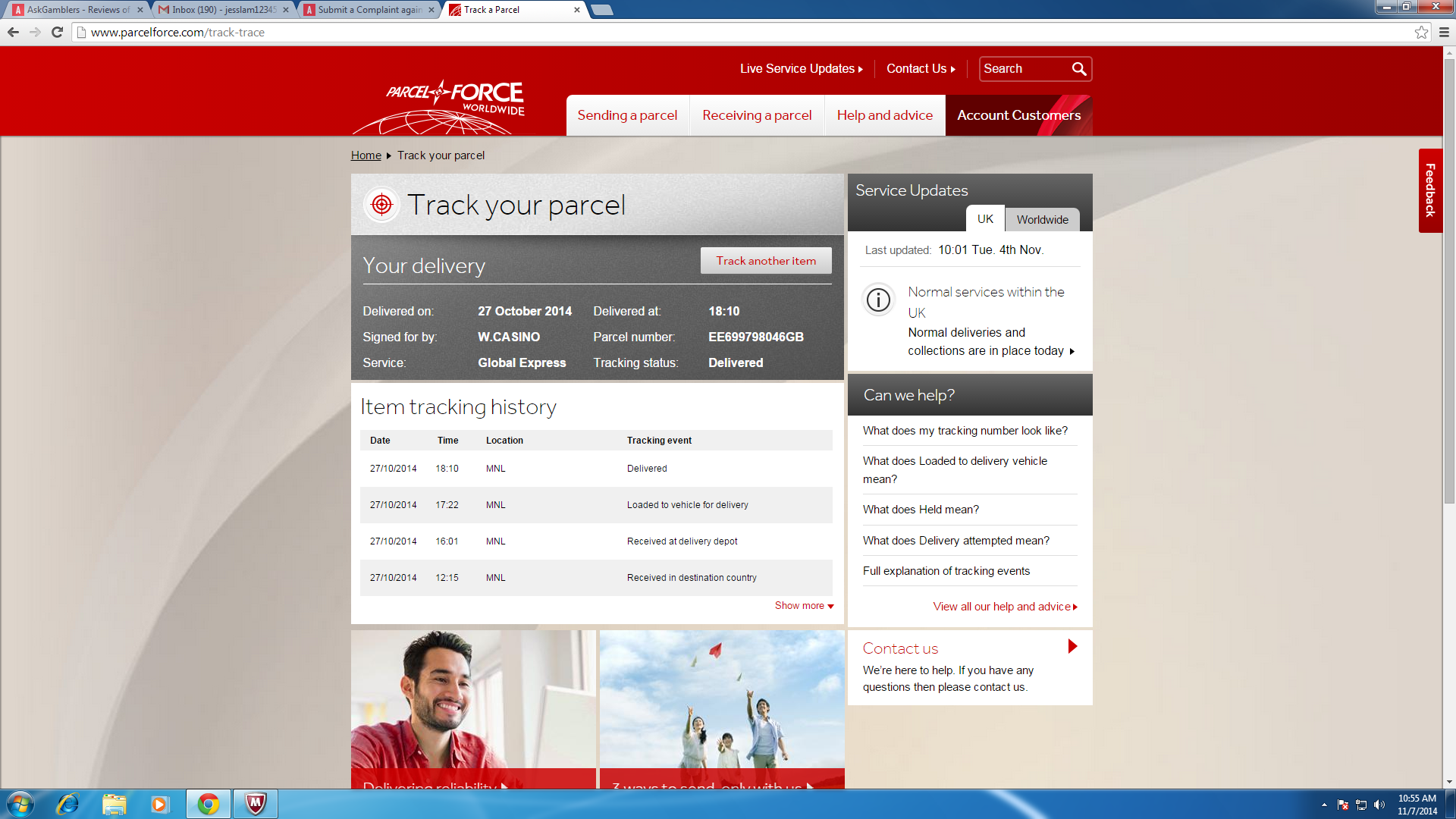Click the scrollbar down arrow
Image resolution: width=1456 pixels, height=819 pixels.
(x=1449, y=782)
